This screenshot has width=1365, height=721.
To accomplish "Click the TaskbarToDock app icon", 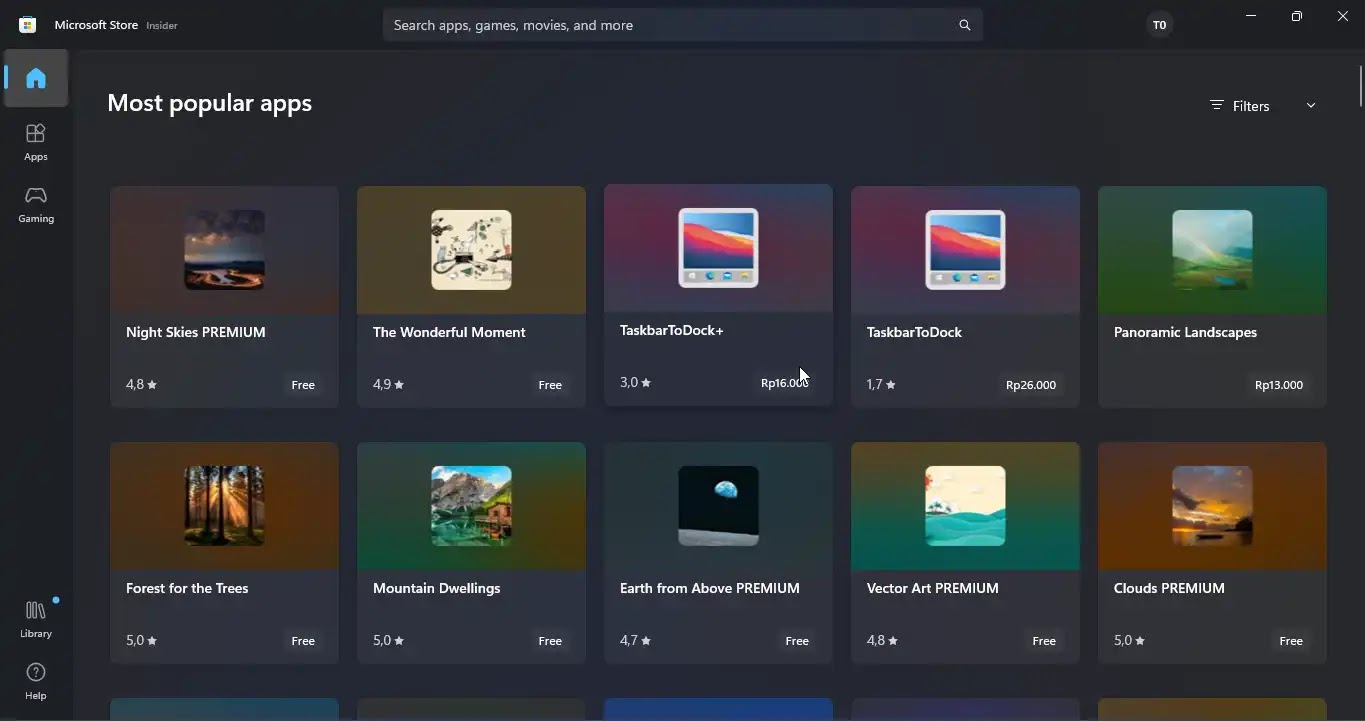I will pos(965,249).
